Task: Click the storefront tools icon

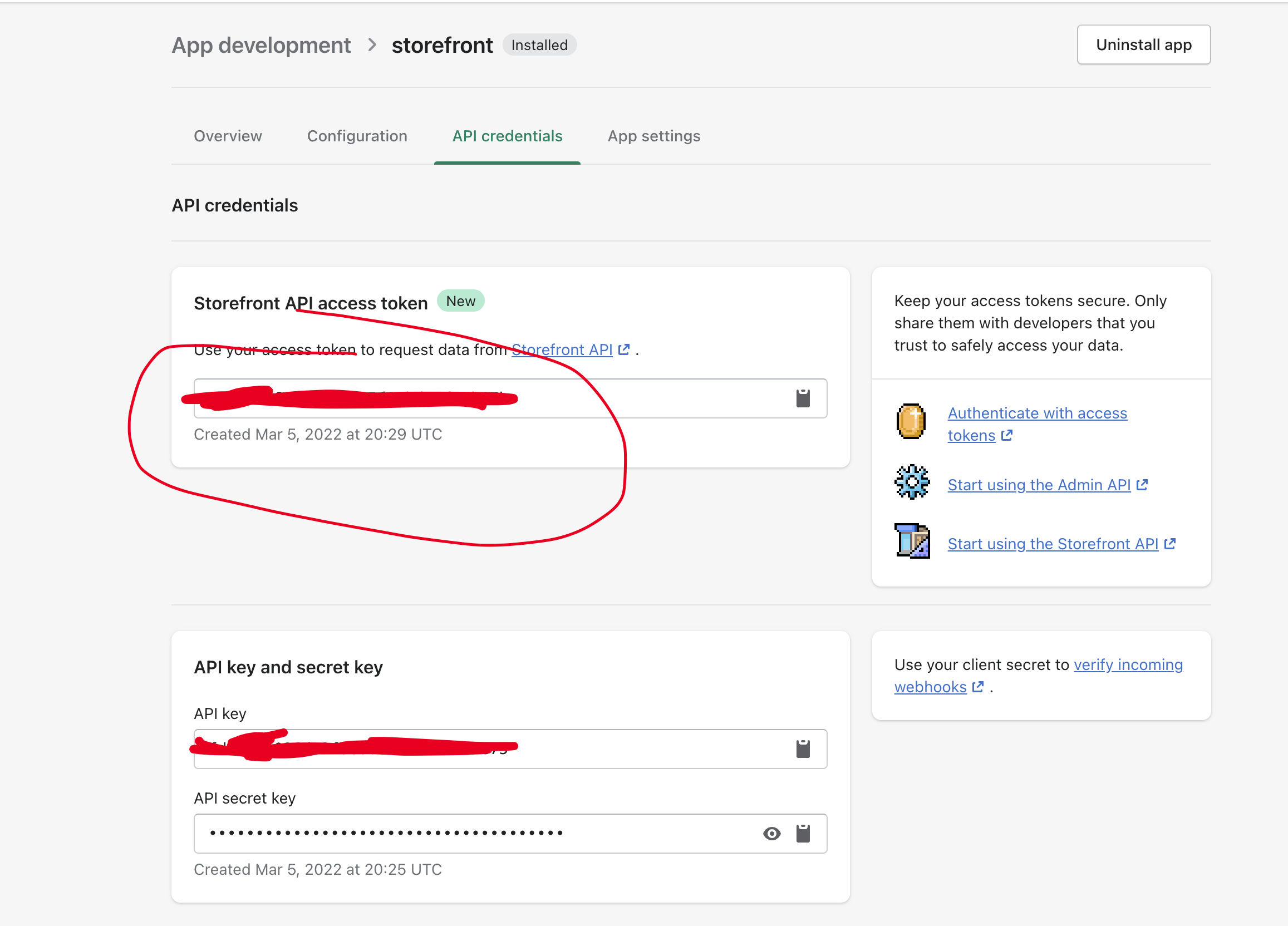Action: pyautogui.click(x=912, y=540)
